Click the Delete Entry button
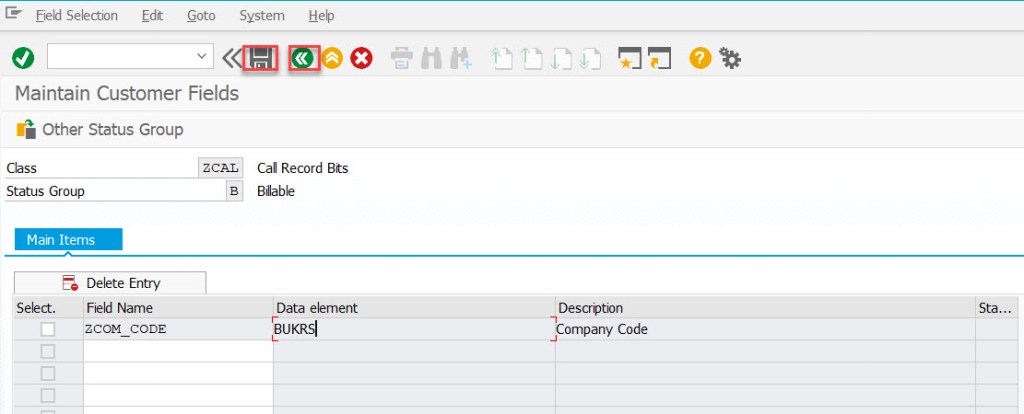The height and width of the screenshot is (414, 1024). (x=110, y=283)
